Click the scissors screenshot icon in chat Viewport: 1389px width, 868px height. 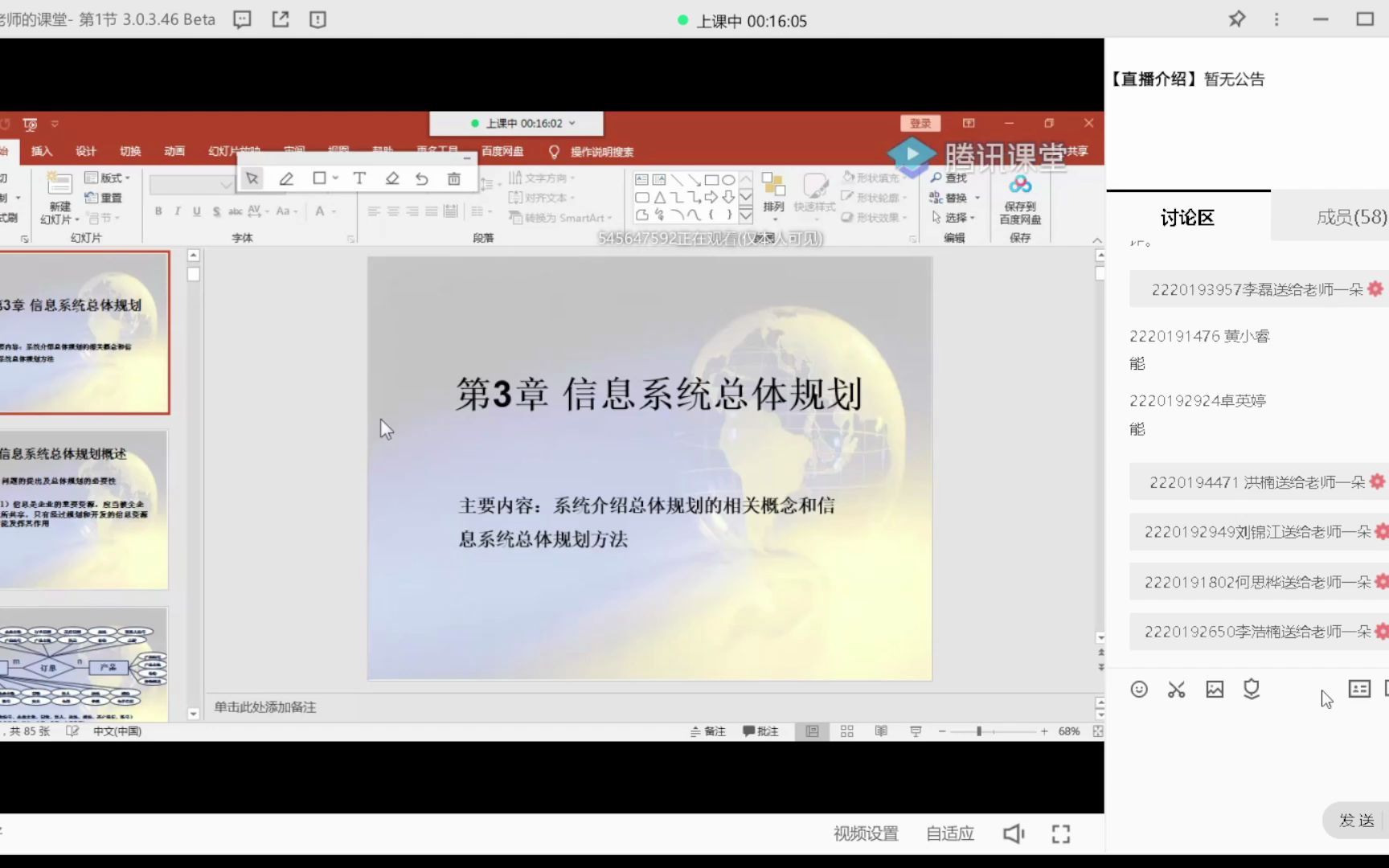click(x=1177, y=689)
